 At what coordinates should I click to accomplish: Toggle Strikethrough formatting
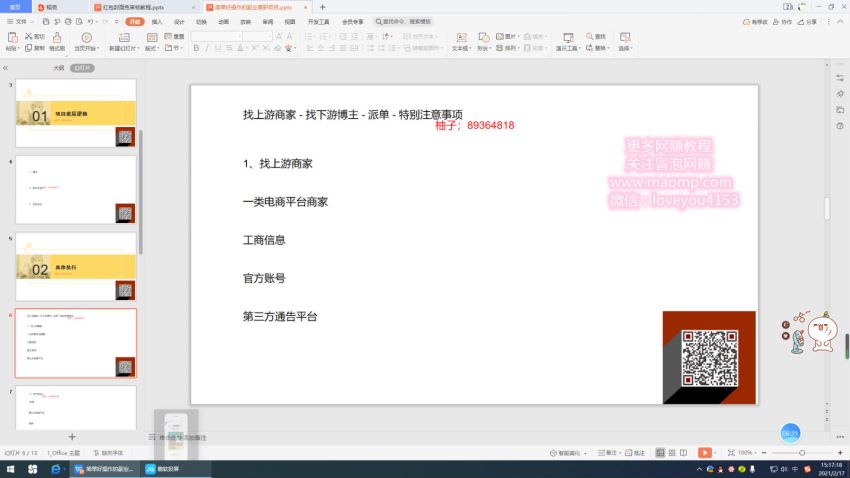point(229,48)
